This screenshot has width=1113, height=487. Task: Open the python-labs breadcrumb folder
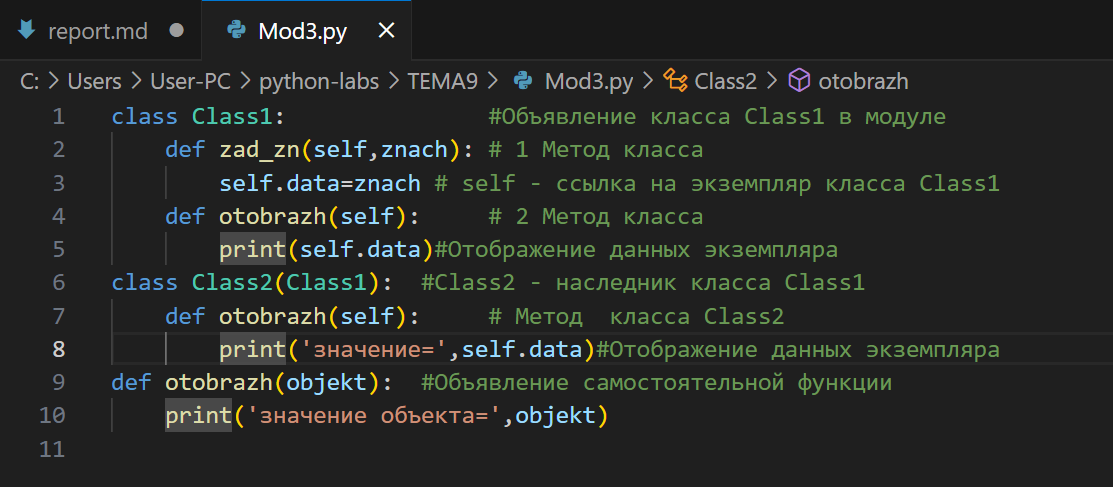(x=319, y=81)
